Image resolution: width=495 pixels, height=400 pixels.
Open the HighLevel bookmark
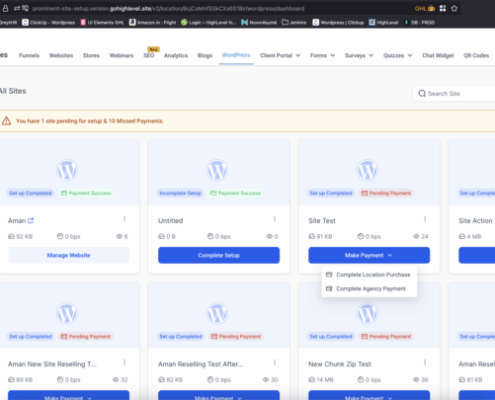point(384,22)
